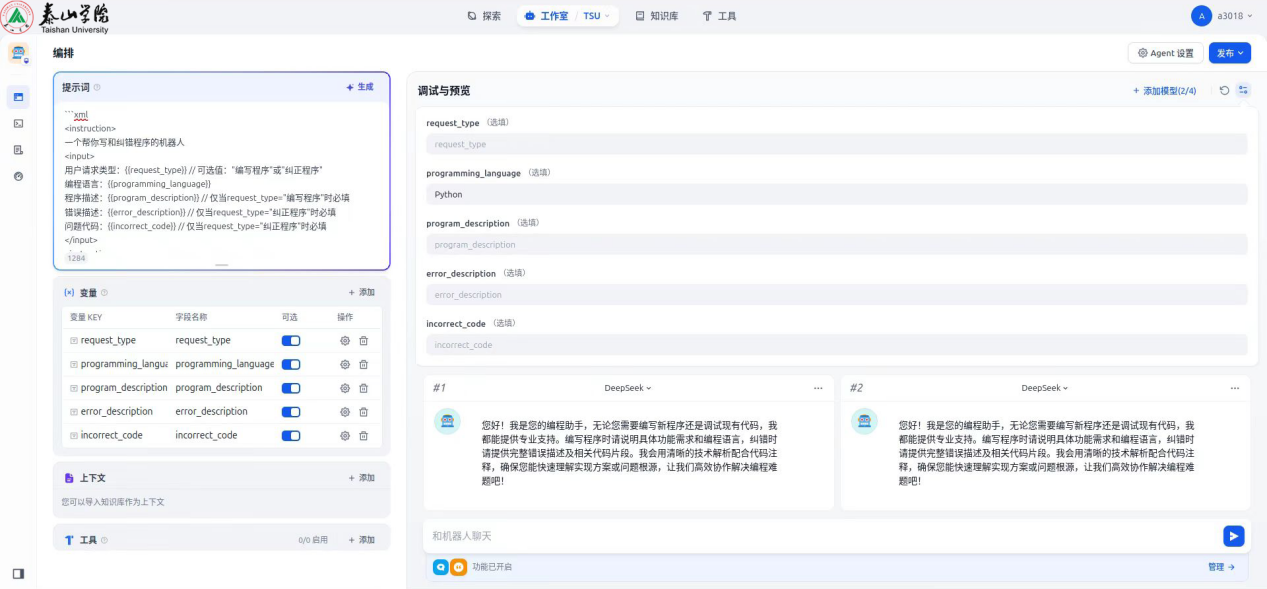Click the 0/0 启用 tools enabled count

(x=313, y=540)
